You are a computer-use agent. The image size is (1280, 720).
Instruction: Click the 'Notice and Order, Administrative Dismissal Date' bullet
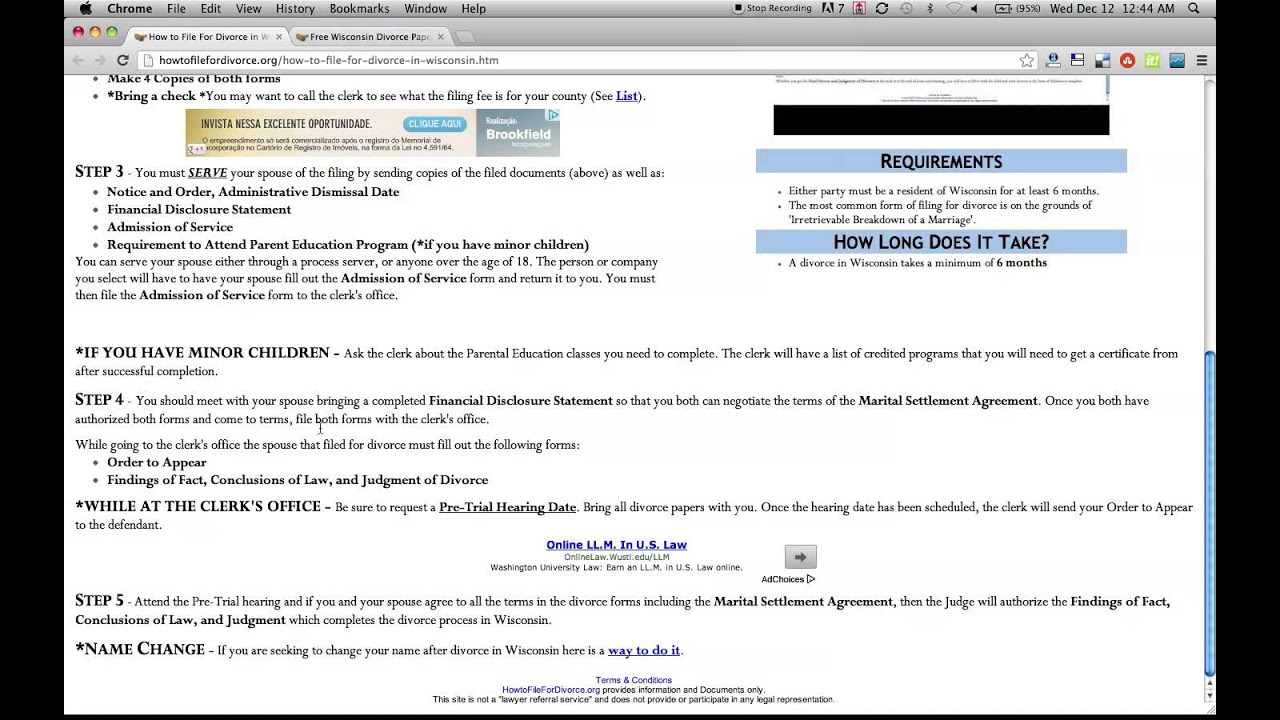[253, 192]
